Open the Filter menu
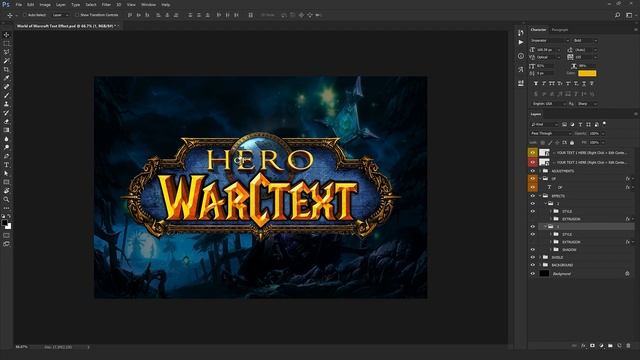 click(x=106, y=4)
